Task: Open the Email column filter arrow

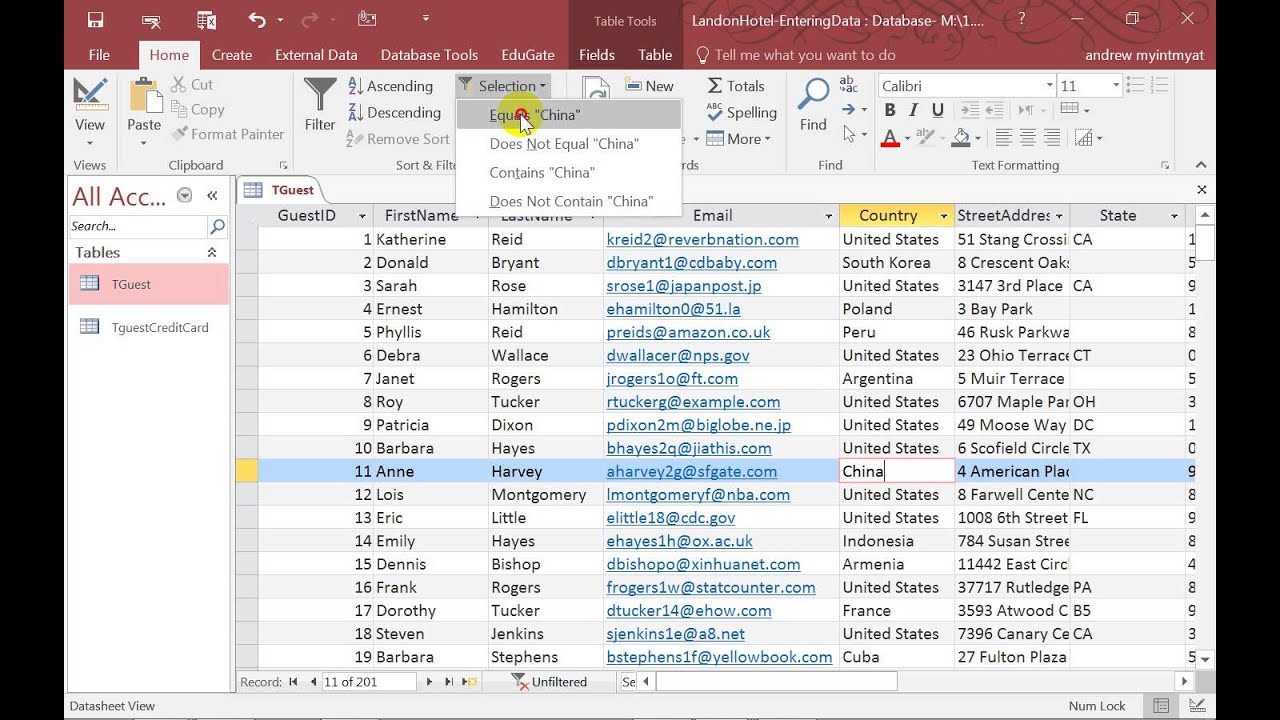Action: click(x=828, y=216)
